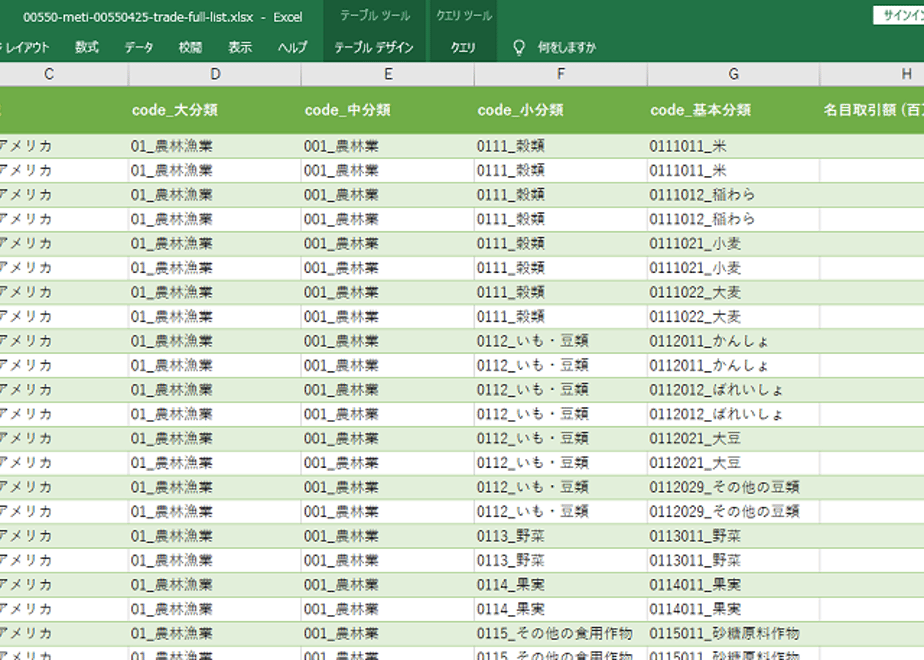Select column F header
Image resolution: width=924 pixels, height=660 pixels.
tap(560, 74)
